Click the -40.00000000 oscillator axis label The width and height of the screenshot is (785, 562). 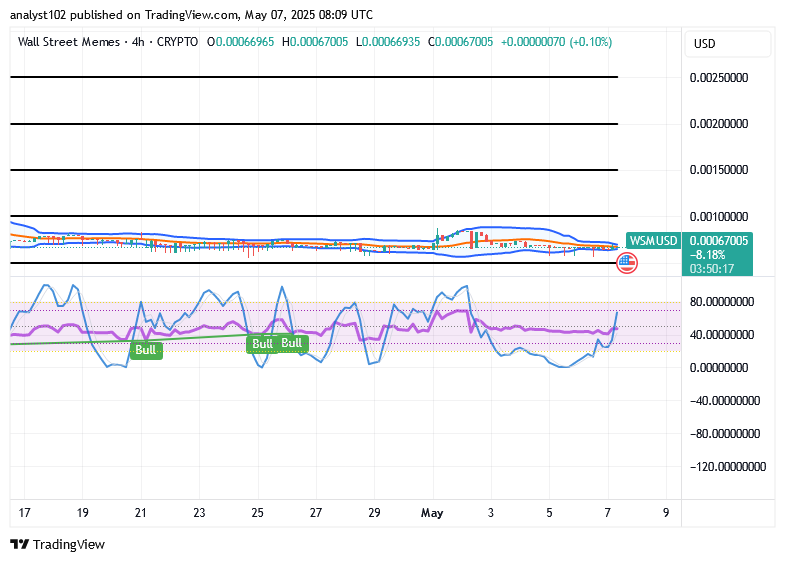[724, 401]
